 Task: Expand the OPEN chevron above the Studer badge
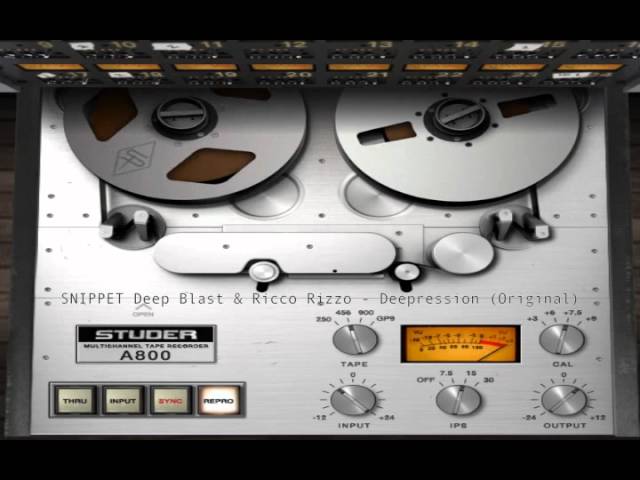[x=143, y=310]
